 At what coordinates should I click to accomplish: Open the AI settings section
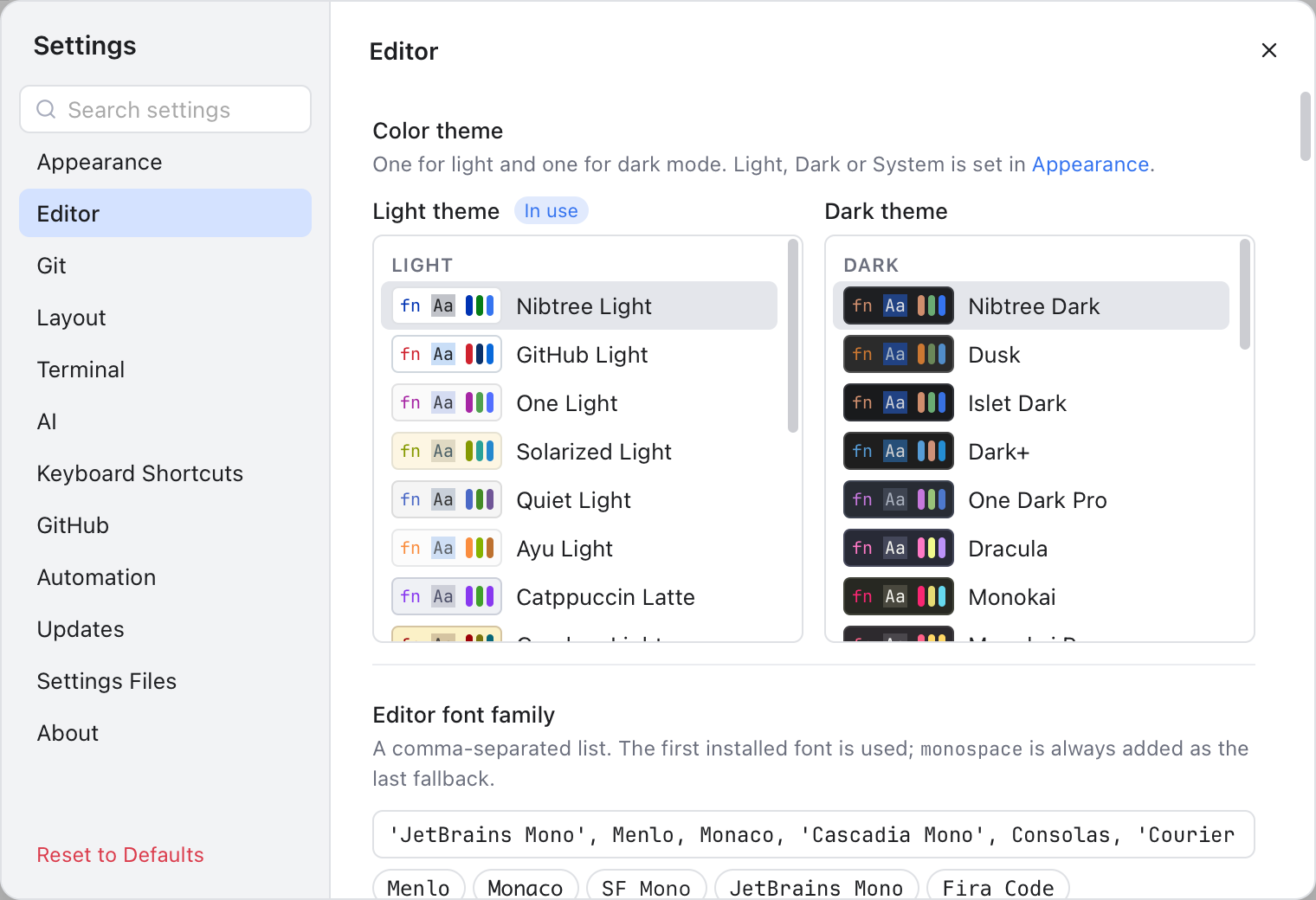(x=165, y=421)
